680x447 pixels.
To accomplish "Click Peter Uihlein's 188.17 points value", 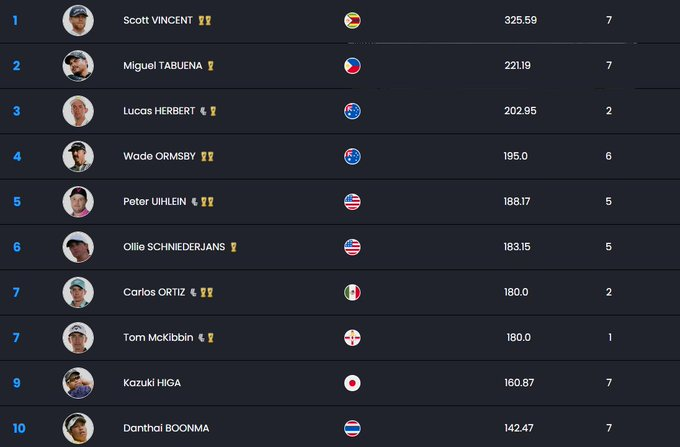I will tap(517, 202).
